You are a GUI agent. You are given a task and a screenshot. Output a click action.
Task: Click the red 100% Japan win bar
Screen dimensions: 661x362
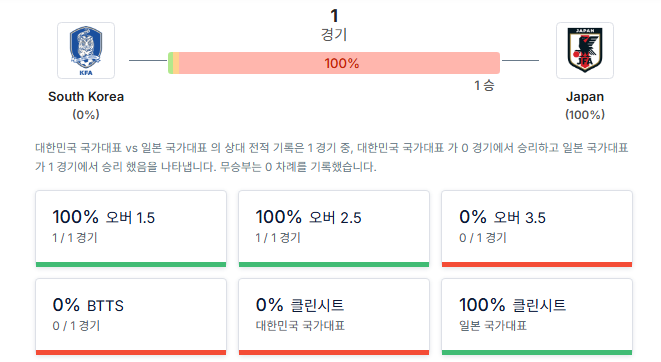click(339, 63)
